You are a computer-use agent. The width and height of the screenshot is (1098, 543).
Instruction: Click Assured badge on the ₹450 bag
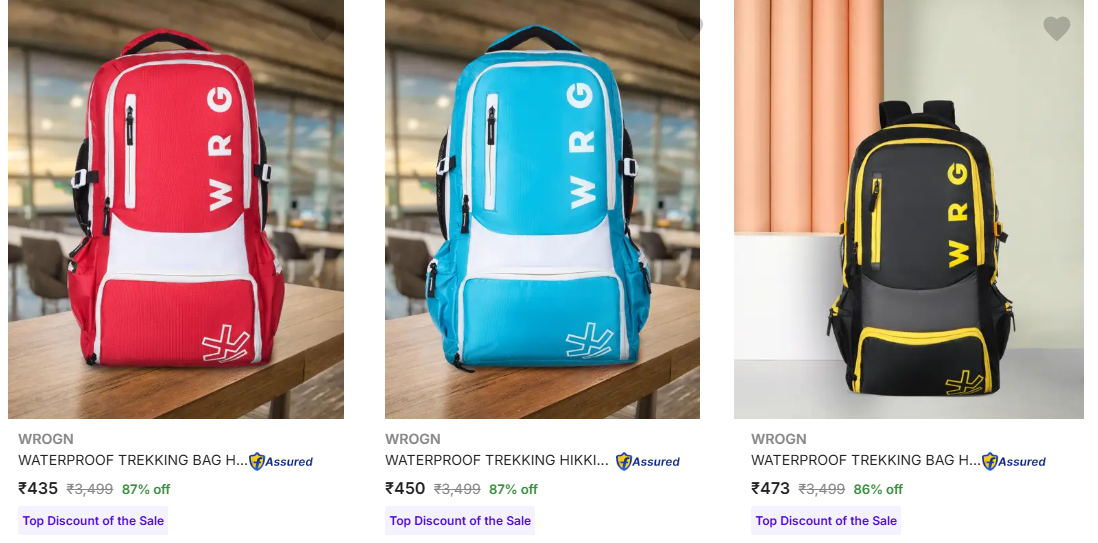[648, 461]
